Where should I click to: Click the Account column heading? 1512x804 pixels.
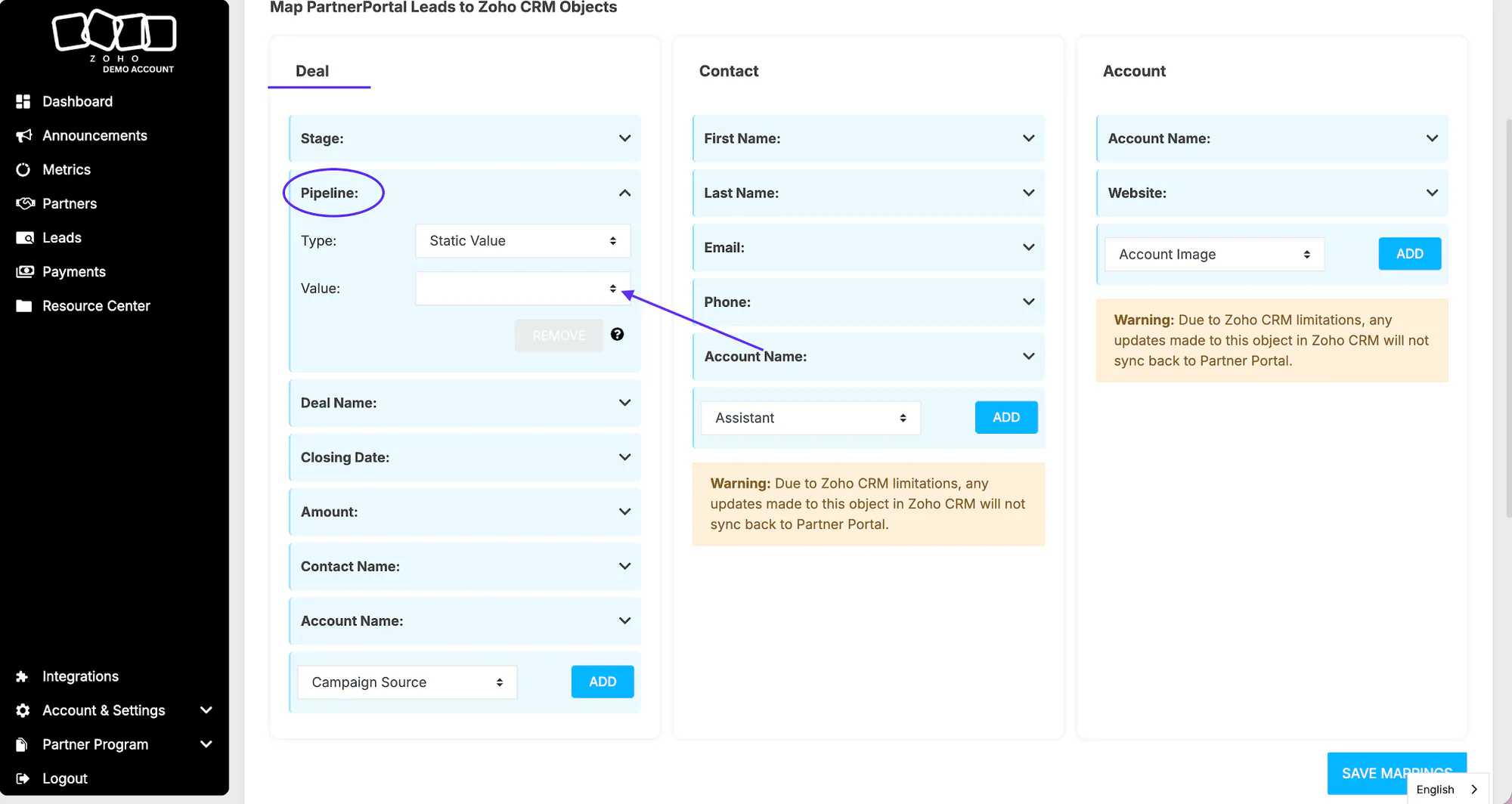coord(1134,71)
